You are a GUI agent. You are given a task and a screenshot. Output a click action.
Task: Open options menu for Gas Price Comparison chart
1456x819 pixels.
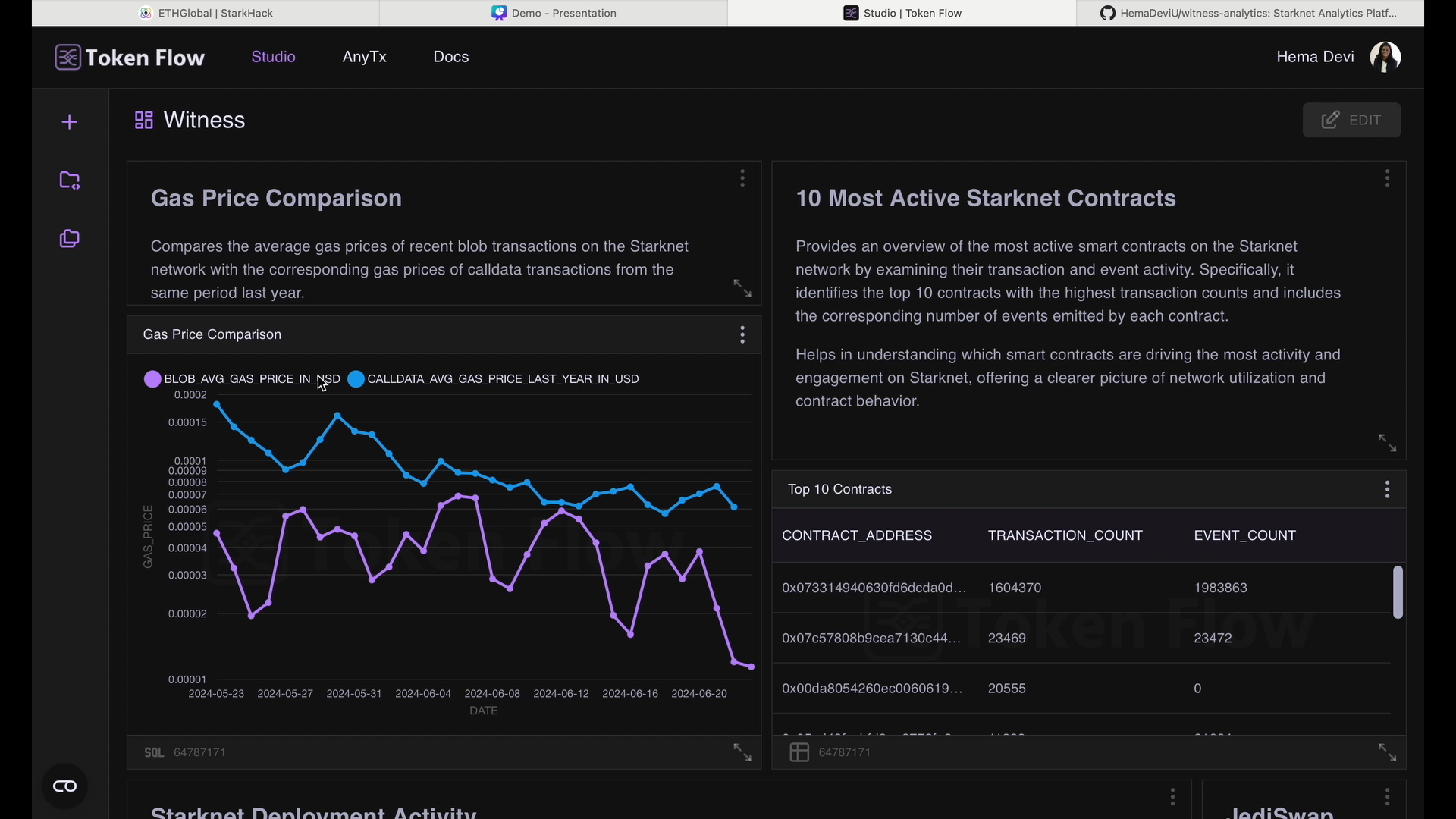(x=742, y=334)
